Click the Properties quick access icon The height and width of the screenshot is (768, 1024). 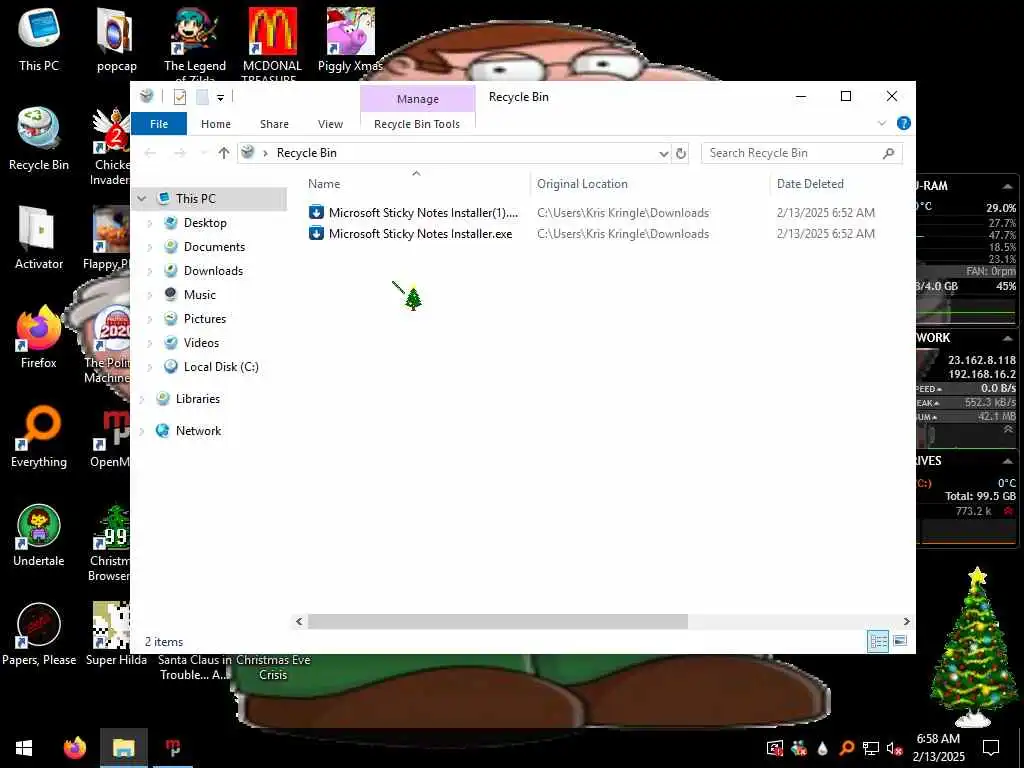pos(180,97)
